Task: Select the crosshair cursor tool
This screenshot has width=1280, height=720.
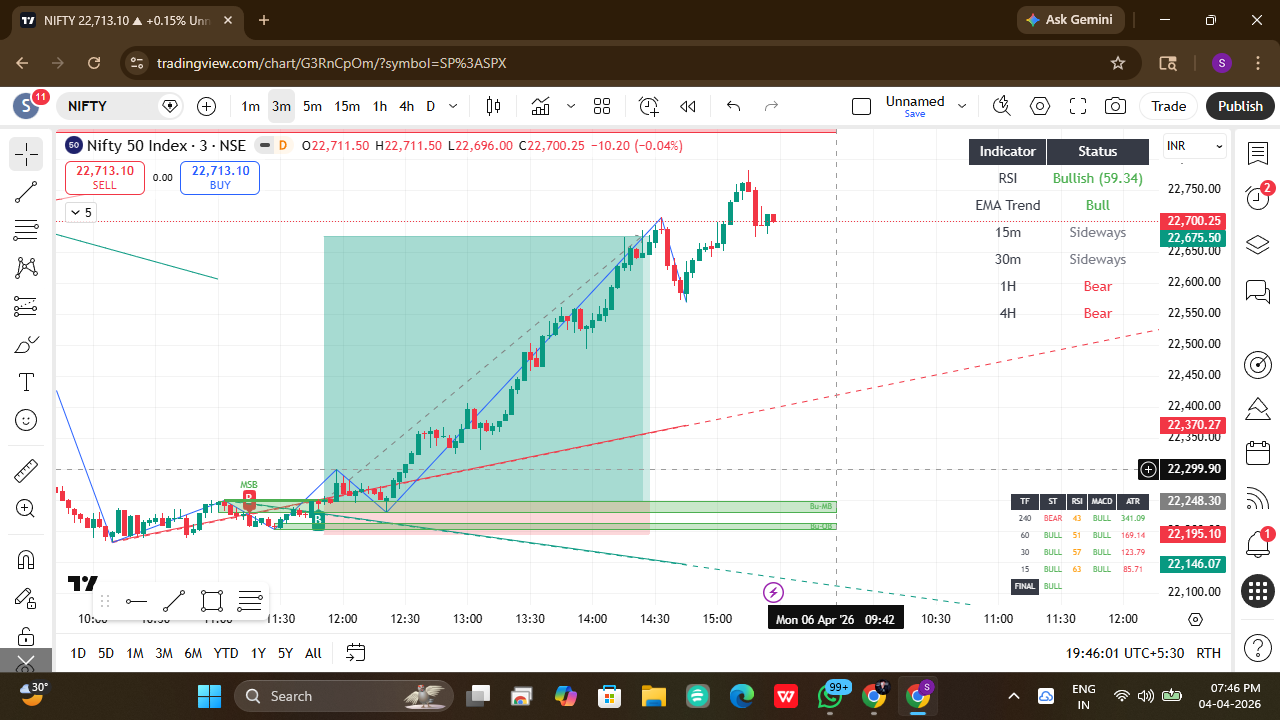Action: click(26, 154)
